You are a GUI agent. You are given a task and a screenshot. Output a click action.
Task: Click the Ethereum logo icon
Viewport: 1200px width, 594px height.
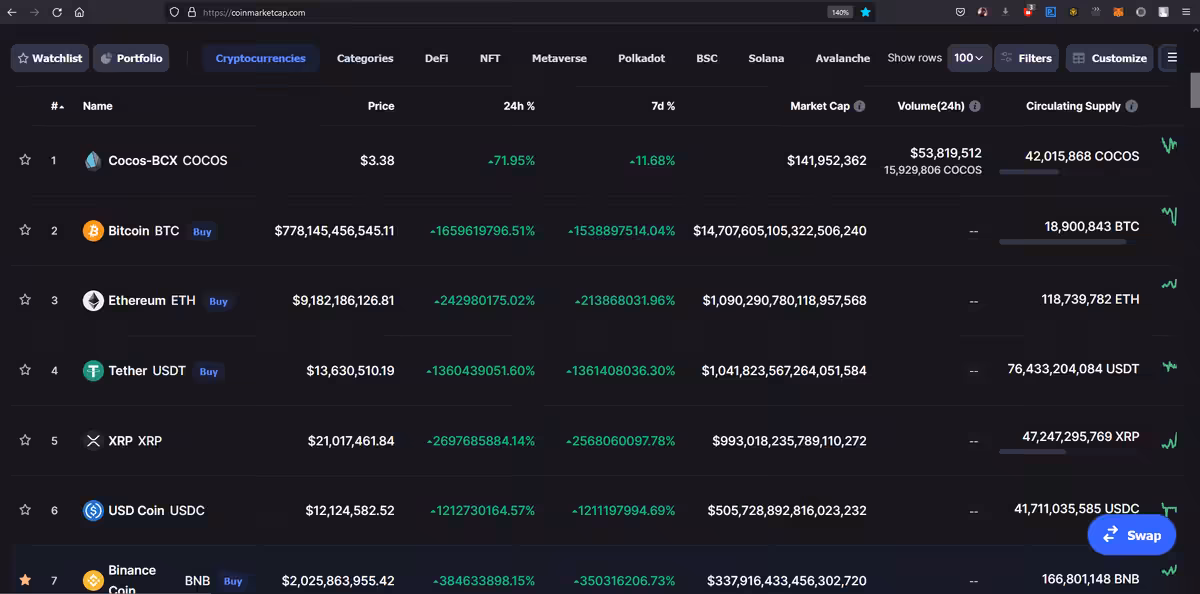(x=93, y=301)
